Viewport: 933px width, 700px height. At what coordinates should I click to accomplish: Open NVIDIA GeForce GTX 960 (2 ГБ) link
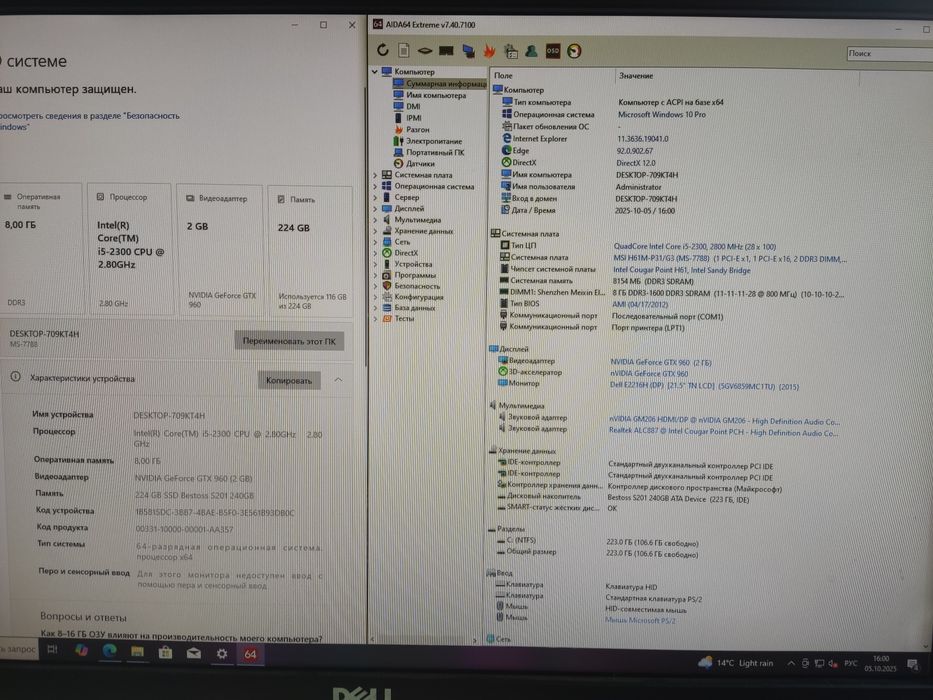tap(660, 362)
